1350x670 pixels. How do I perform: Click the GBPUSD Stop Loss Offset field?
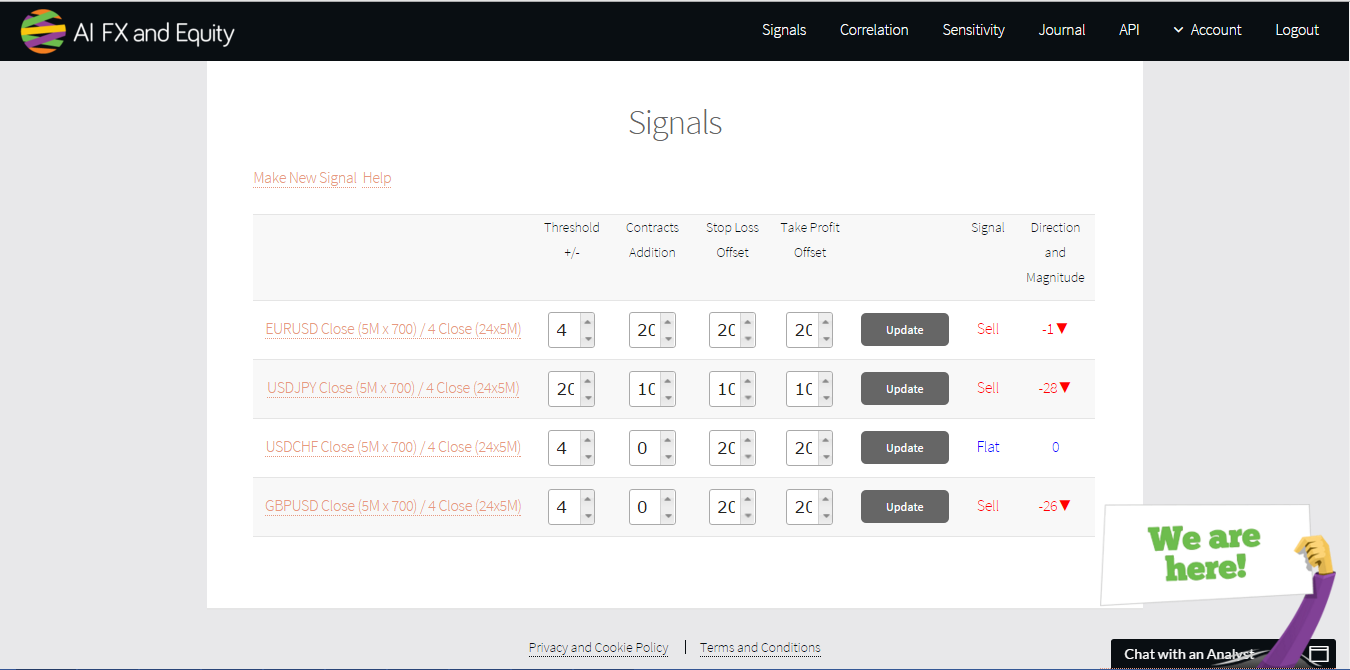click(x=725, y=507)
